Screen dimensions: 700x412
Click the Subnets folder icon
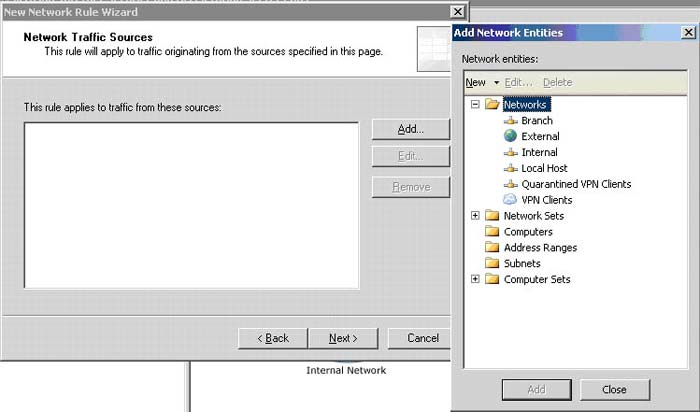tap(492, 263)
